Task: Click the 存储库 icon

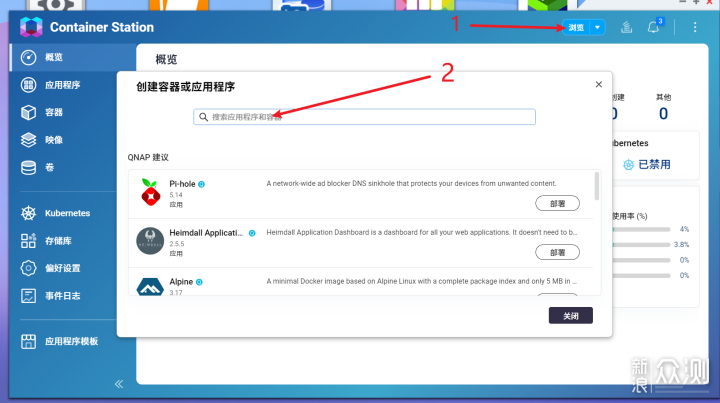Action: [28, 241]
